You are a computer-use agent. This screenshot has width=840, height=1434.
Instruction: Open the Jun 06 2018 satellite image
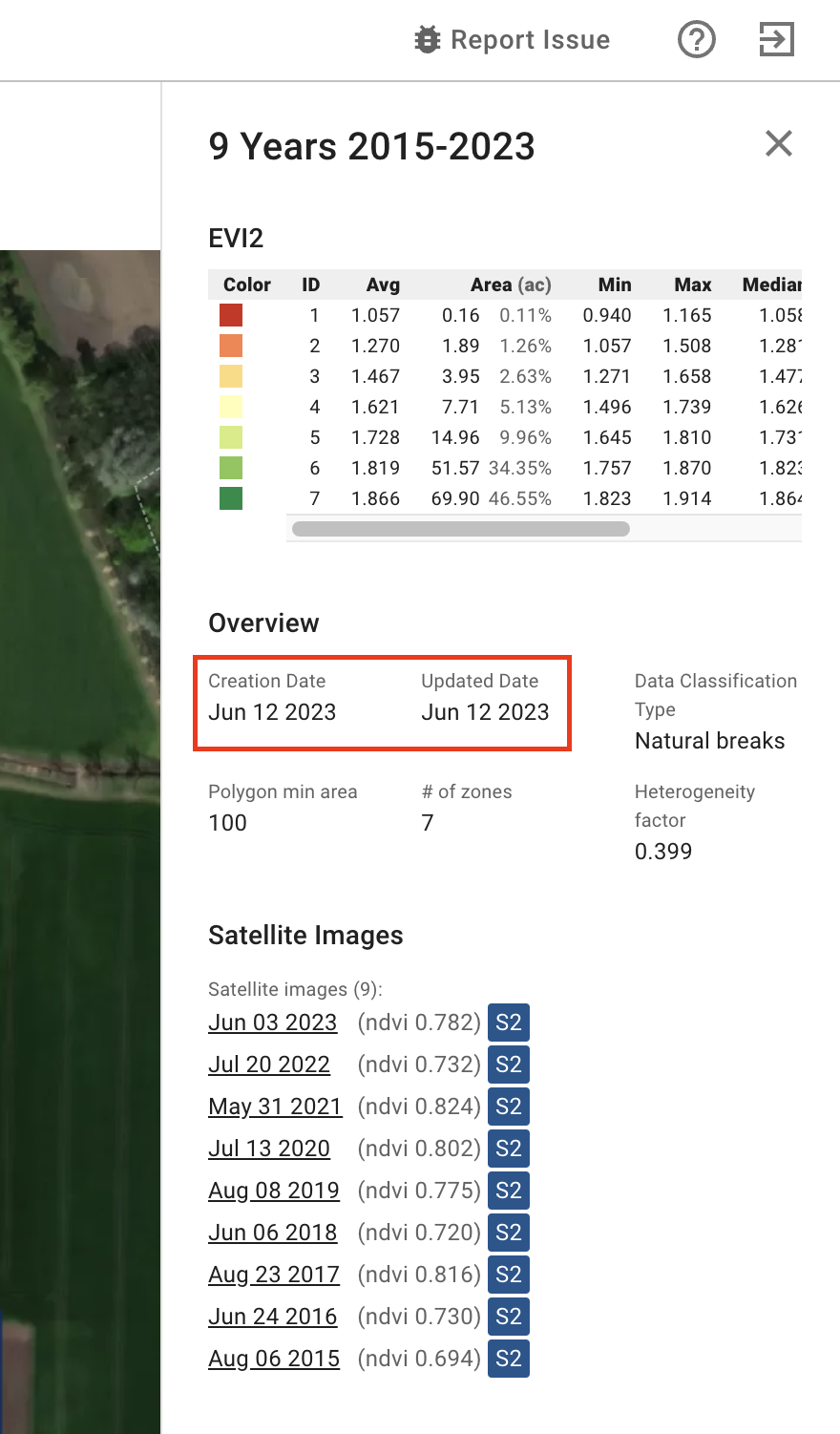pos(272,1233)
